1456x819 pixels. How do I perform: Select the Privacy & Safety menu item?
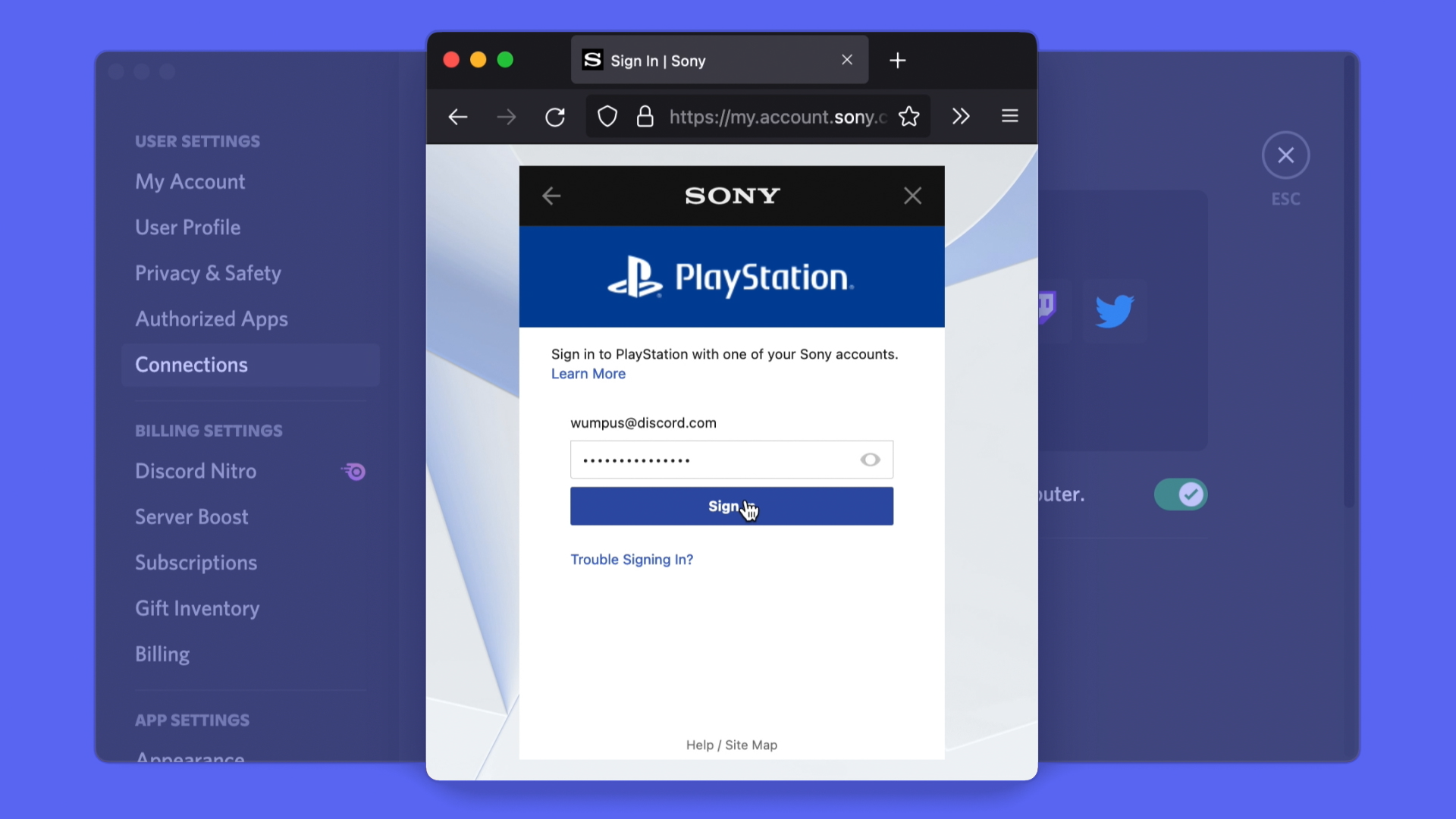(208, 273)
